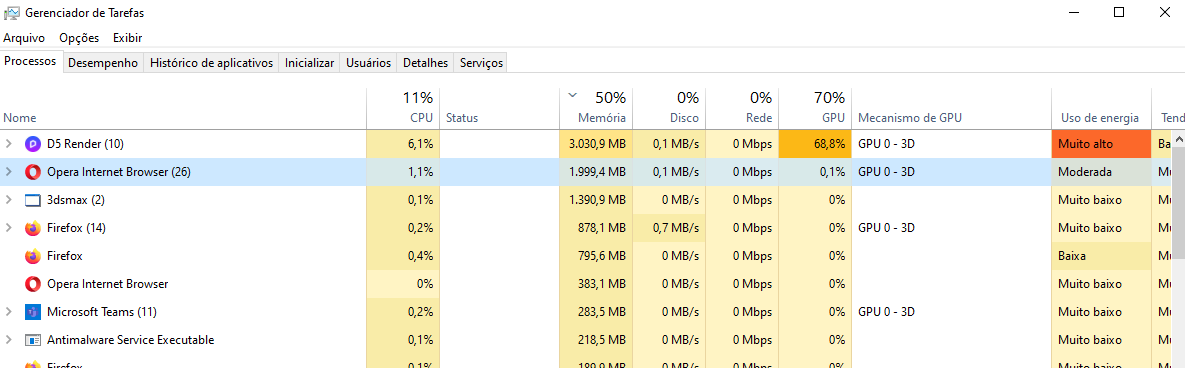Expand the 3dsmax (2) process group
Image resolution: width=1185 pixels, height=368 pixels.
click(8, 200)
